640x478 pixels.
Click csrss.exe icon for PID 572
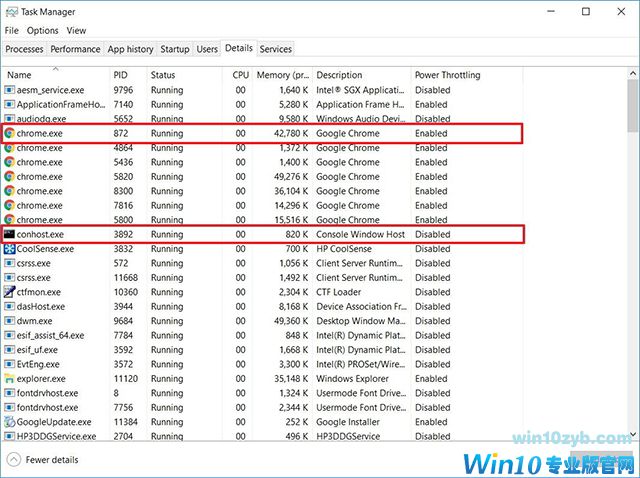pyautogui.click(x=9, y=263)
